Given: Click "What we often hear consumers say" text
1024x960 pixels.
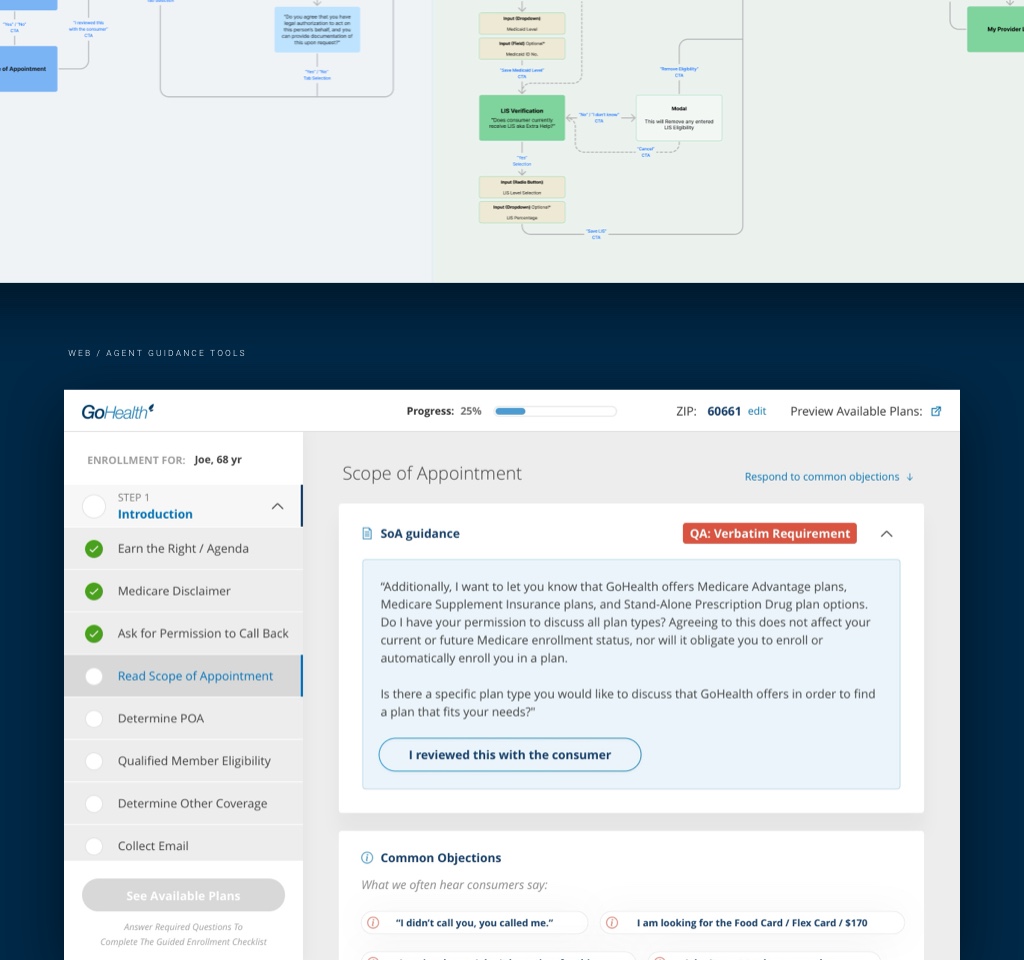Looking at the screenshot, I should (455, 885).
